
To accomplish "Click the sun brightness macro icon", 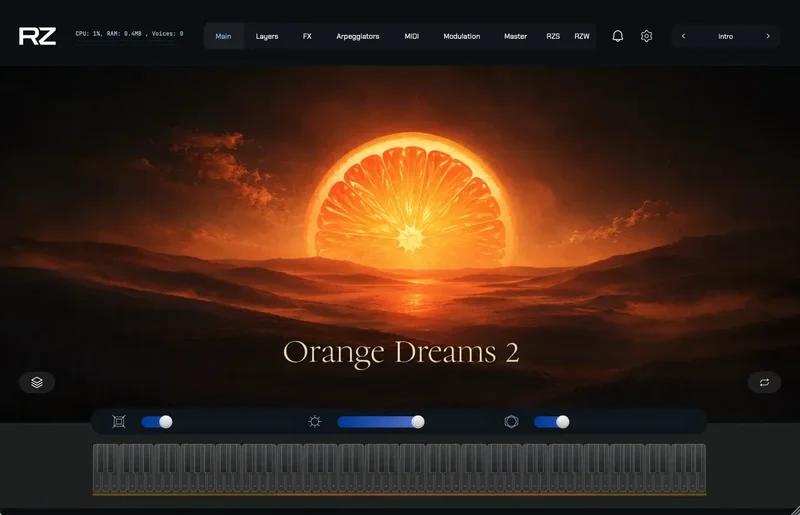I will pos(315,422).
